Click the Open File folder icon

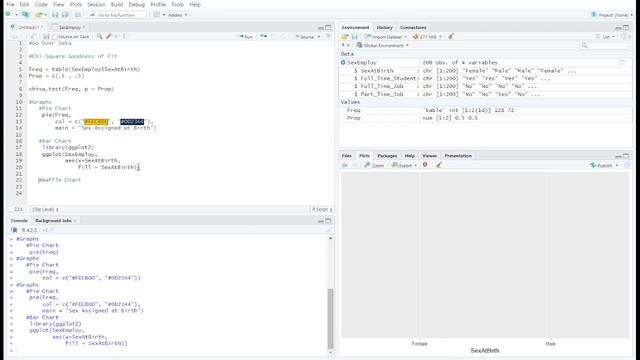click(38, 15)
